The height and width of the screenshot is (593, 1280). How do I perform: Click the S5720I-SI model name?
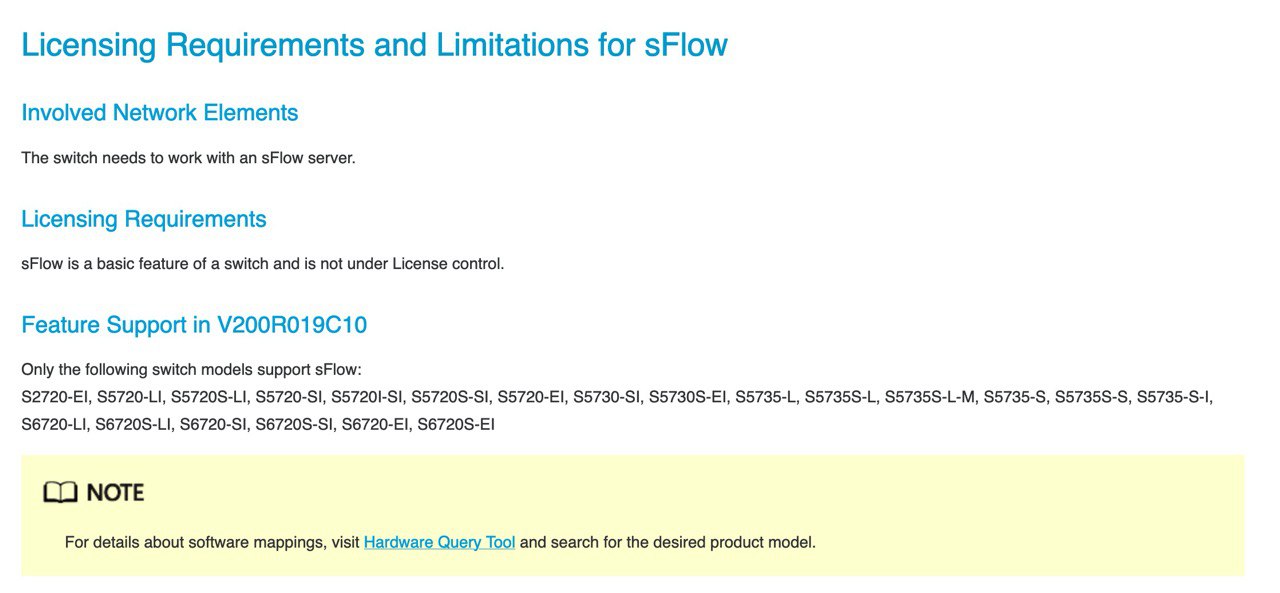pos(367,397)
